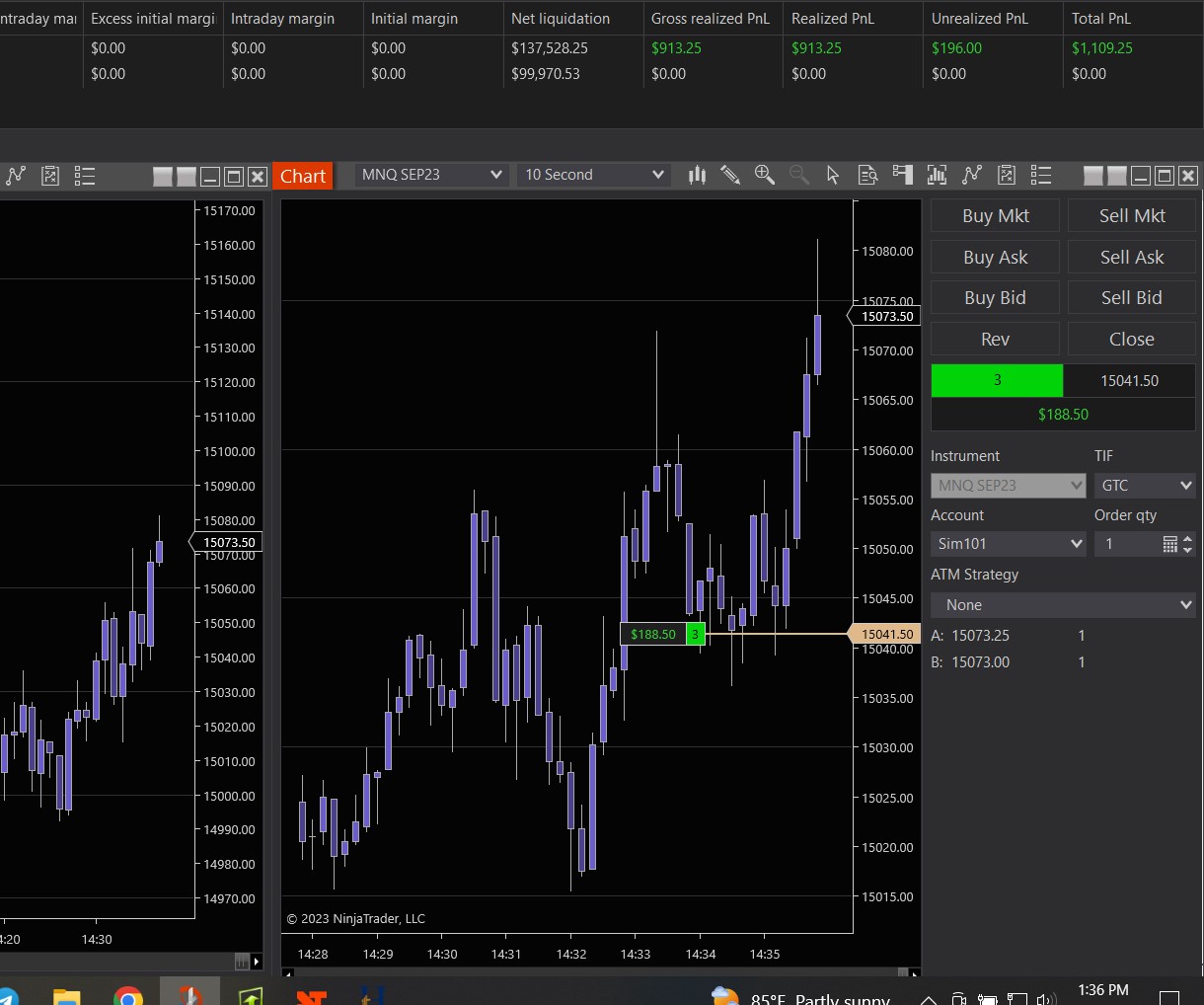Open the chart bar type icon

coord(697,175)
